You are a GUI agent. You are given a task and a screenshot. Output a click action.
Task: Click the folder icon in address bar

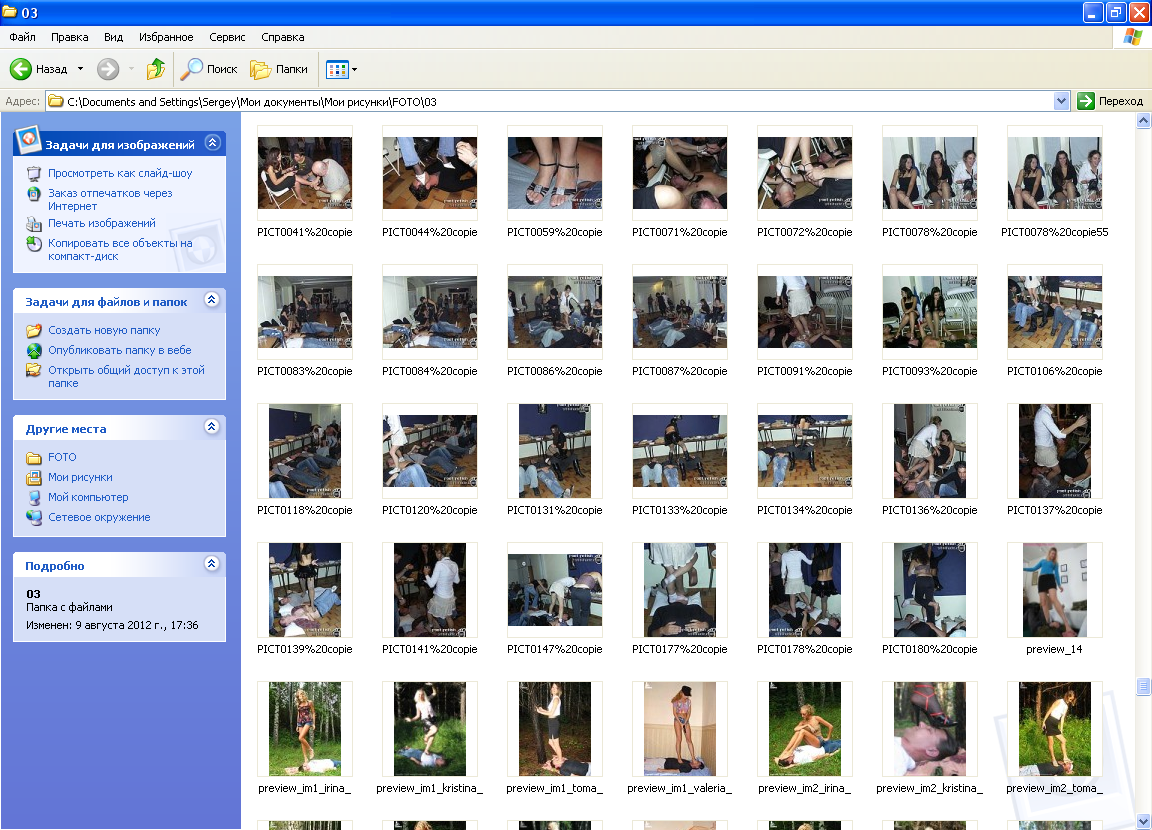56,101
